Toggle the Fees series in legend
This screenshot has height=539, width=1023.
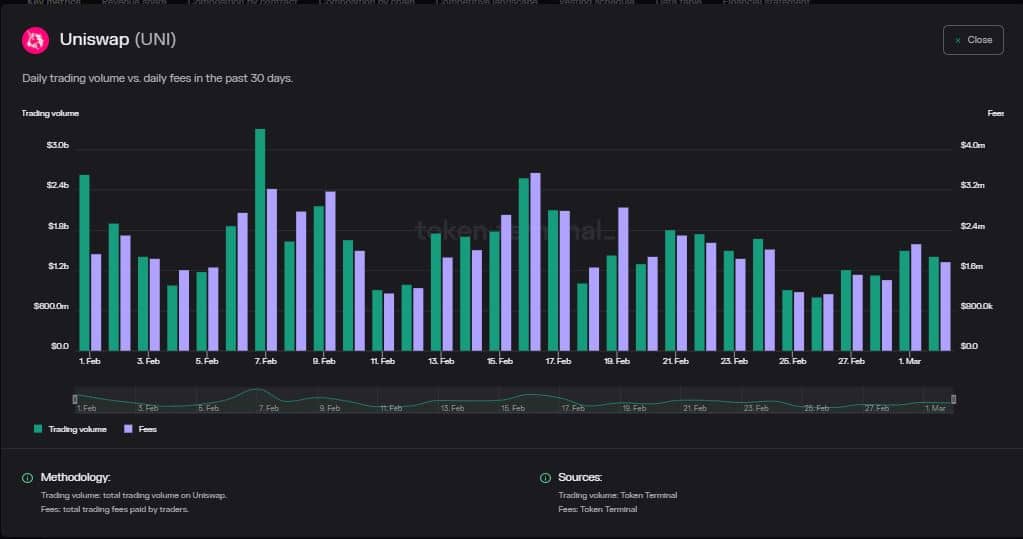140,429
